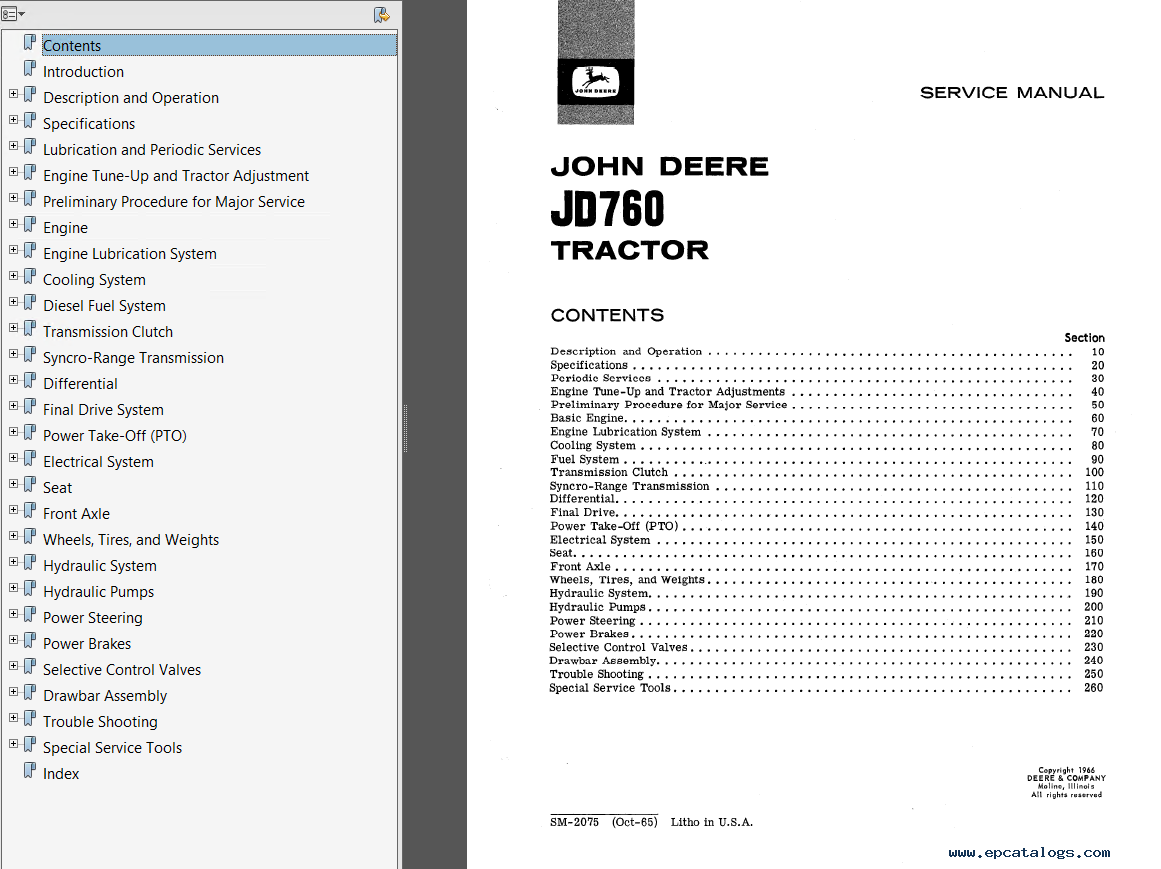Jump to Cooling System section
The height and width of the screenshot is (869, 1161).
click(94, 280)
